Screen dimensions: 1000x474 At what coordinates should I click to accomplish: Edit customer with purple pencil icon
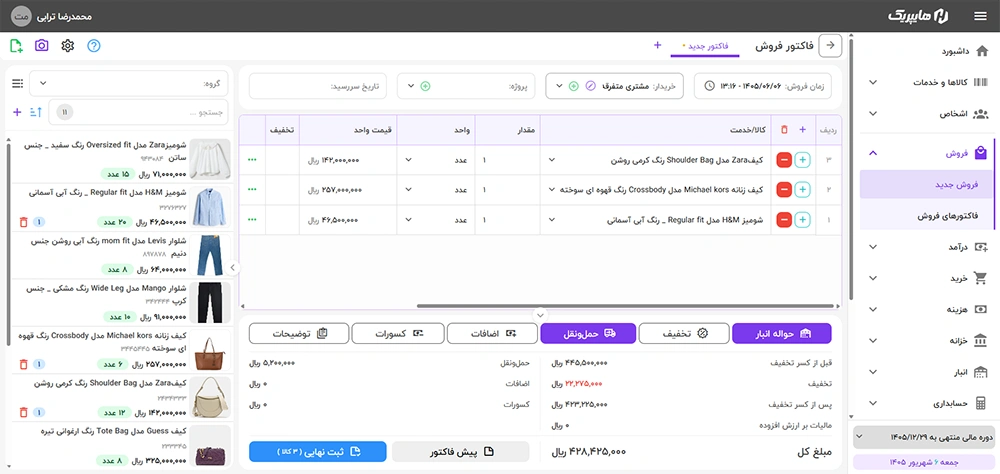point(591,85)
